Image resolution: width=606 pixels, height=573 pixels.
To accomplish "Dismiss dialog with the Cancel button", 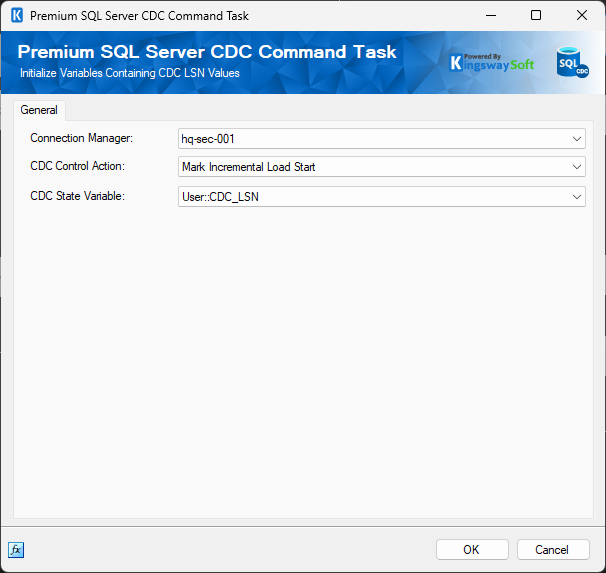I will click(553, 549).
